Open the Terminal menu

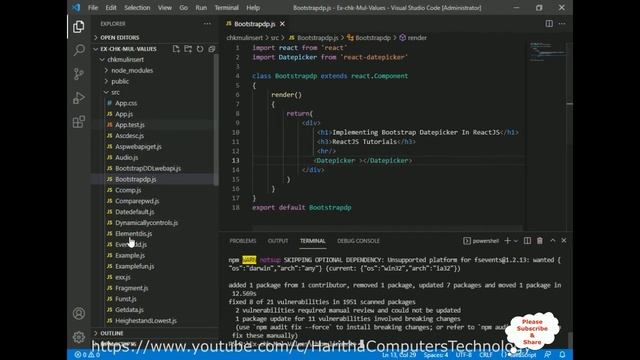tap(227, 8)
